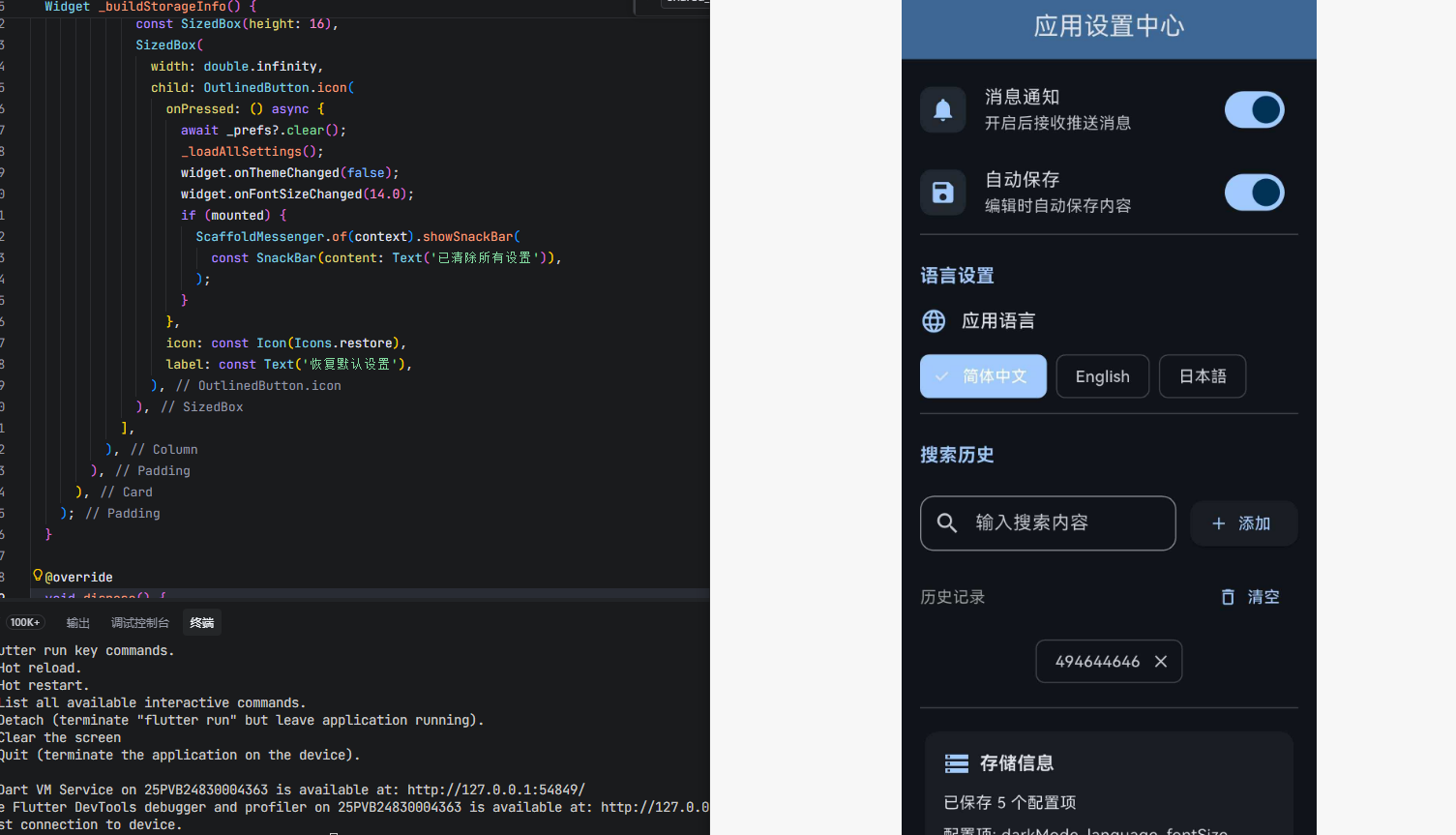Image resolution: width=1456 pixels, height=835 pixels.
Task: Remove the 494644646 history chip via X
Action: pos(1161,662)
